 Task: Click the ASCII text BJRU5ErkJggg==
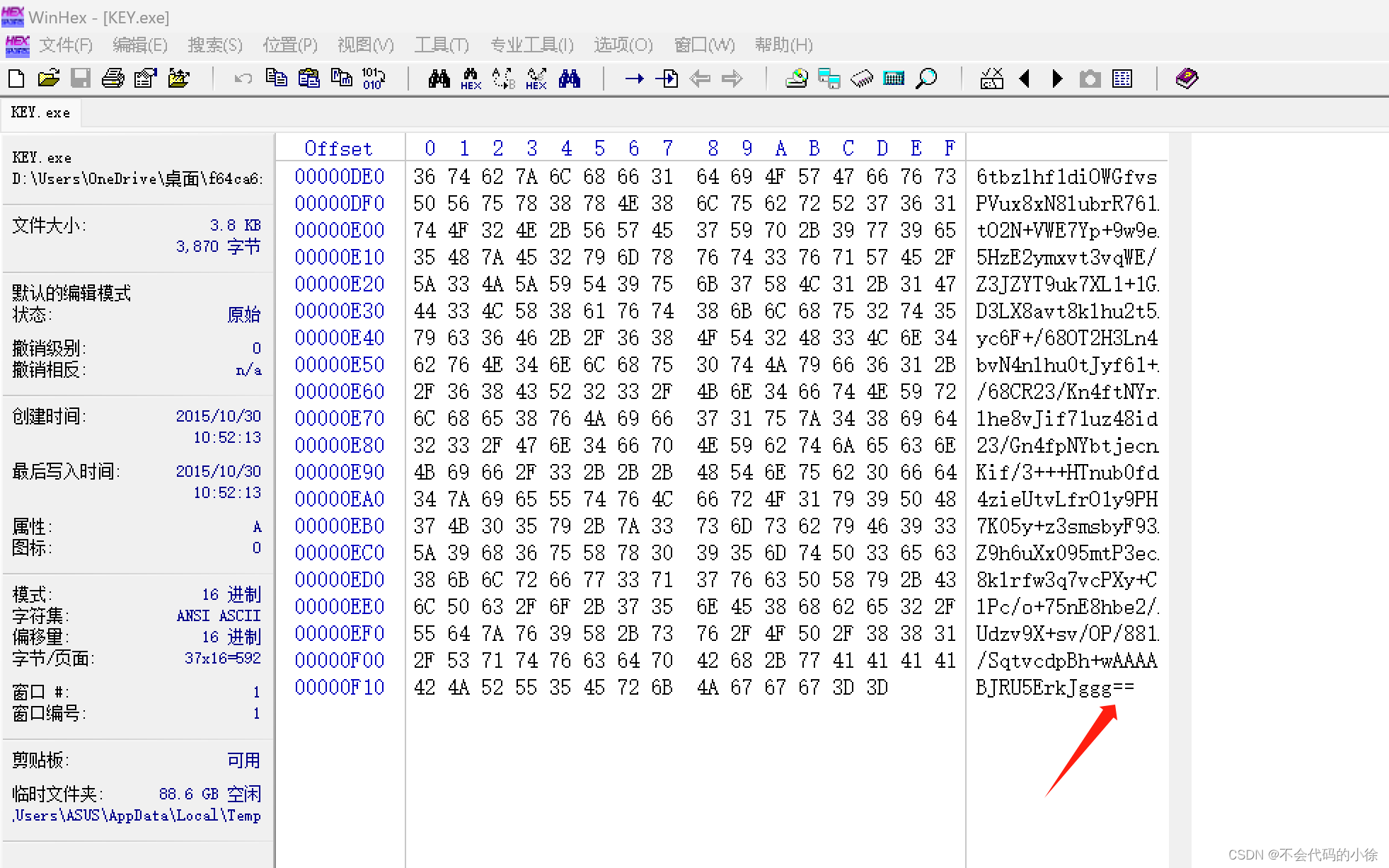[1055, 688]
